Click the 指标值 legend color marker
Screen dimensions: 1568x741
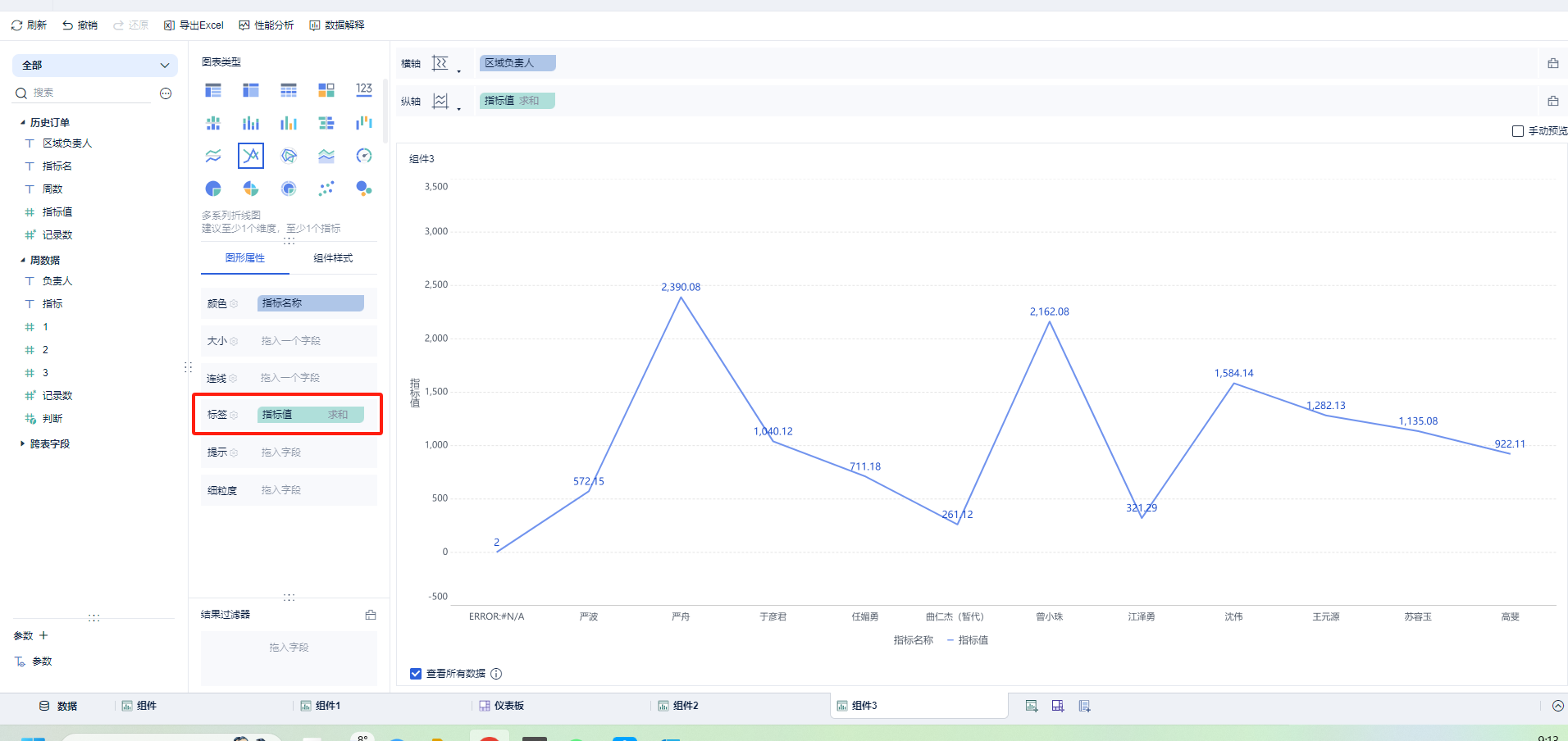tap(950, 640)
